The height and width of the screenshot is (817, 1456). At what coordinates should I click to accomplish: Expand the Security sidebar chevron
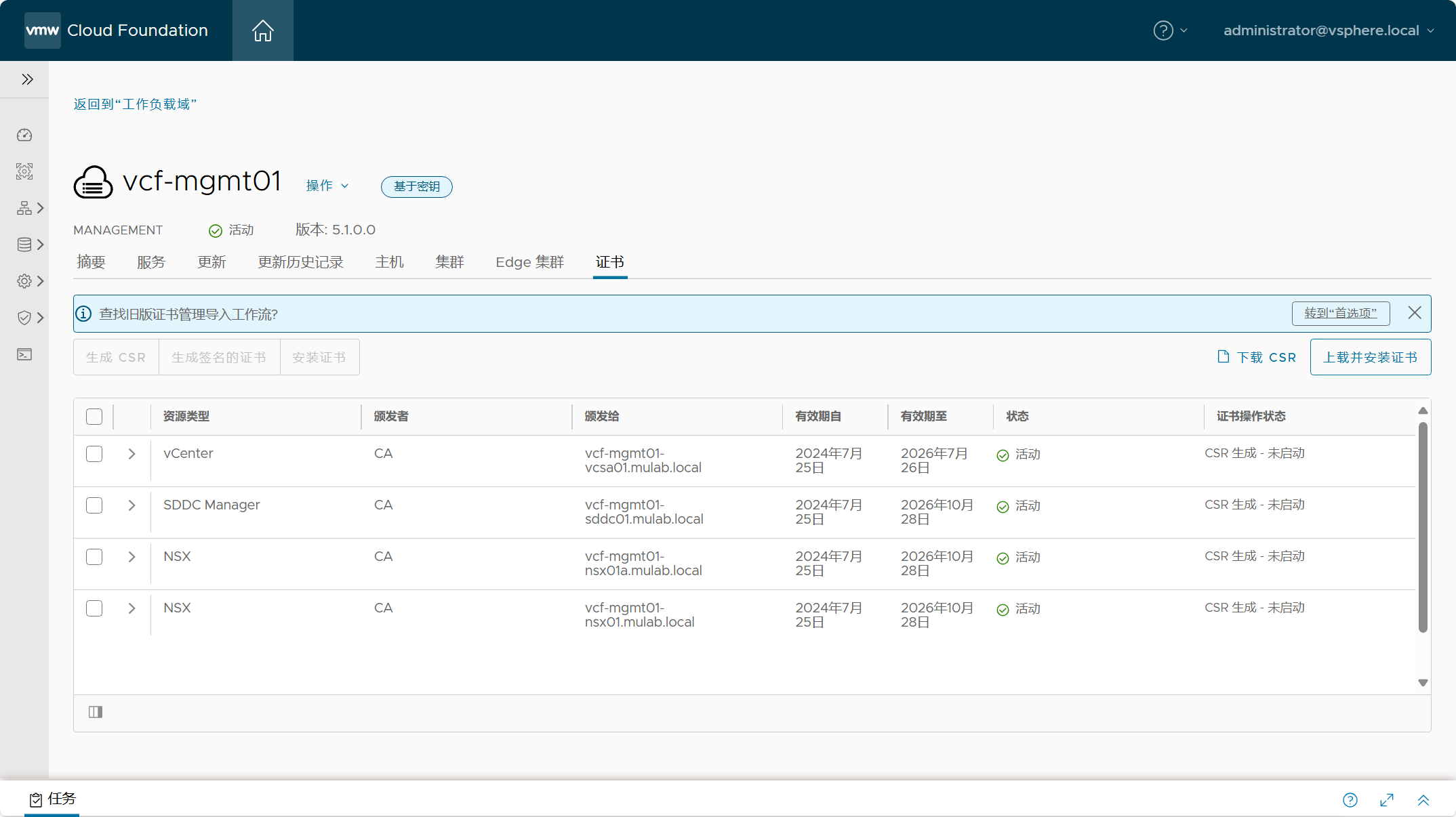point(41,318)
